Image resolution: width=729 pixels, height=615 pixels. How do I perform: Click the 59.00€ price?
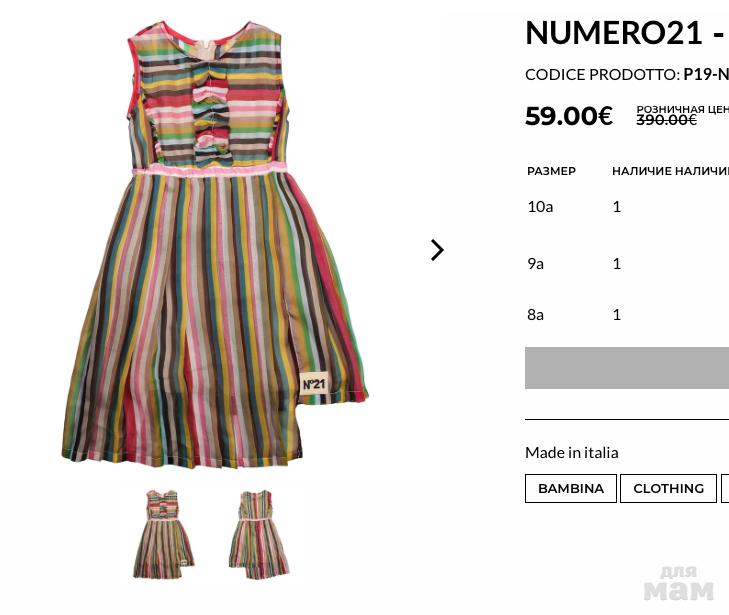(x=569, y=116)
